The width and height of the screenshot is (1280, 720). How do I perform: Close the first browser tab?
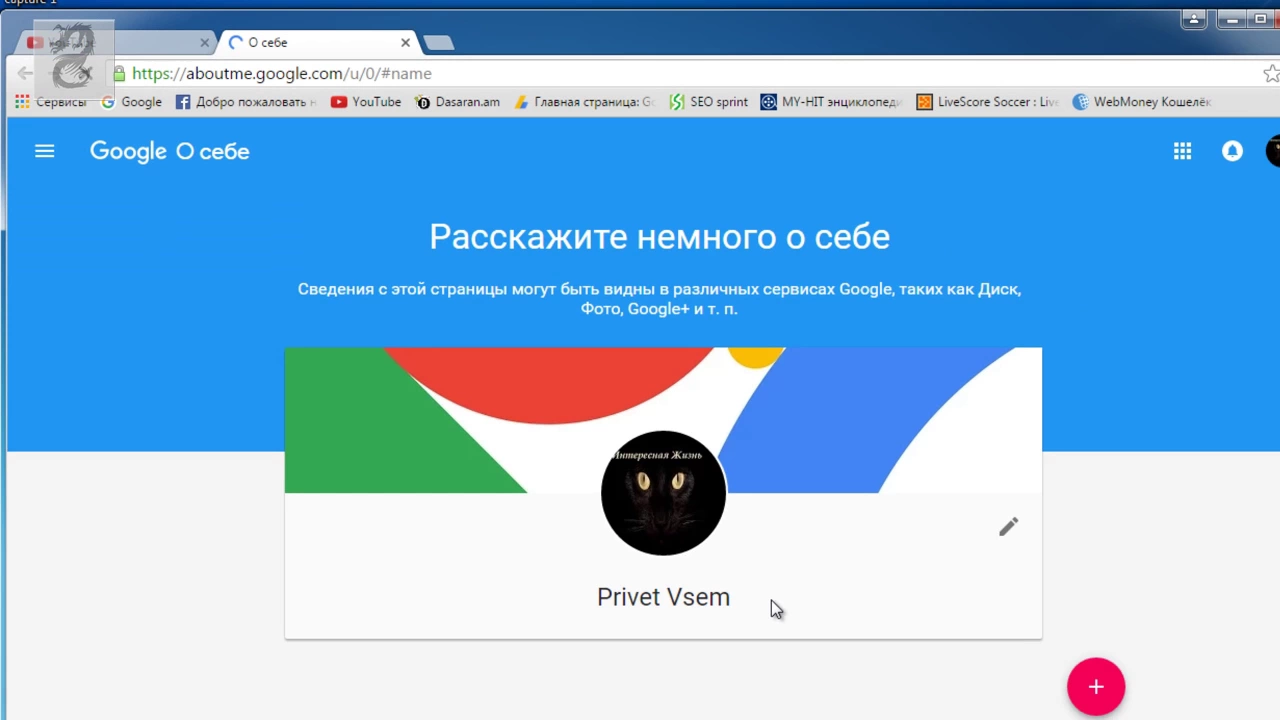coord(205,43)
